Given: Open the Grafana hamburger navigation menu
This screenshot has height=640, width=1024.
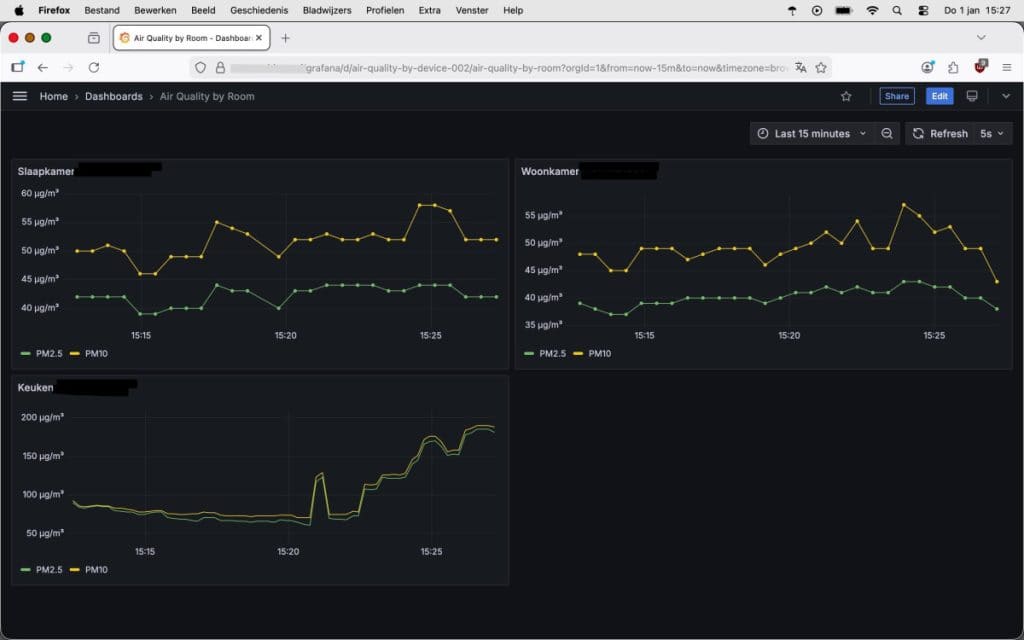Looking at the screenshot, I should (x=20, y=96).
